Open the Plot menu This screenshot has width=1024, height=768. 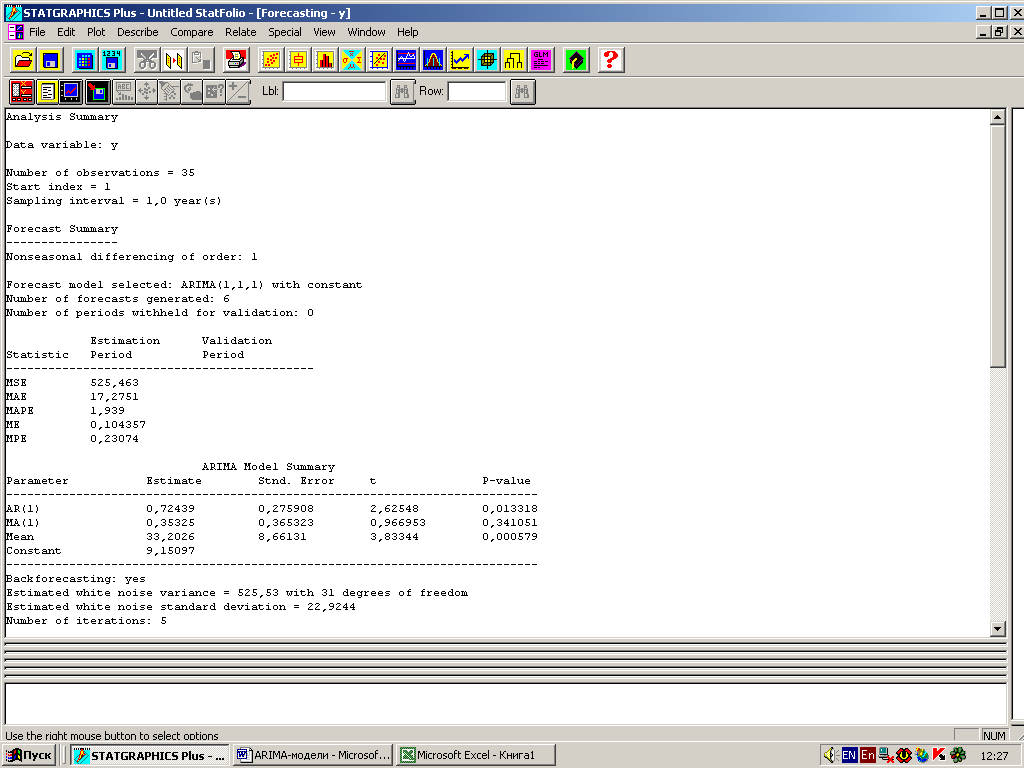click(96, 32)
